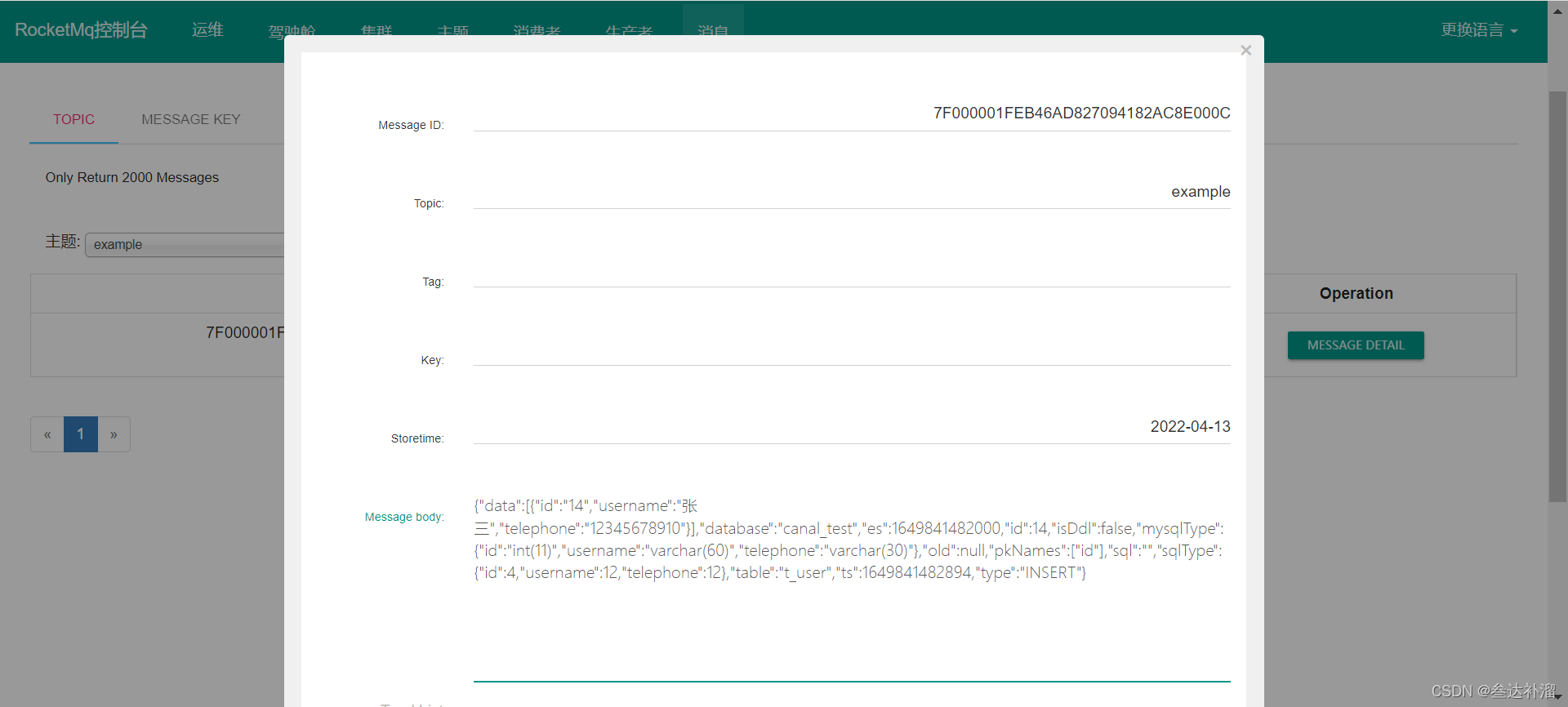This screenshot has height=707, width=1568.
Task: Open the 主题 topic selector showing example
Action: click(x=185, y=245)
